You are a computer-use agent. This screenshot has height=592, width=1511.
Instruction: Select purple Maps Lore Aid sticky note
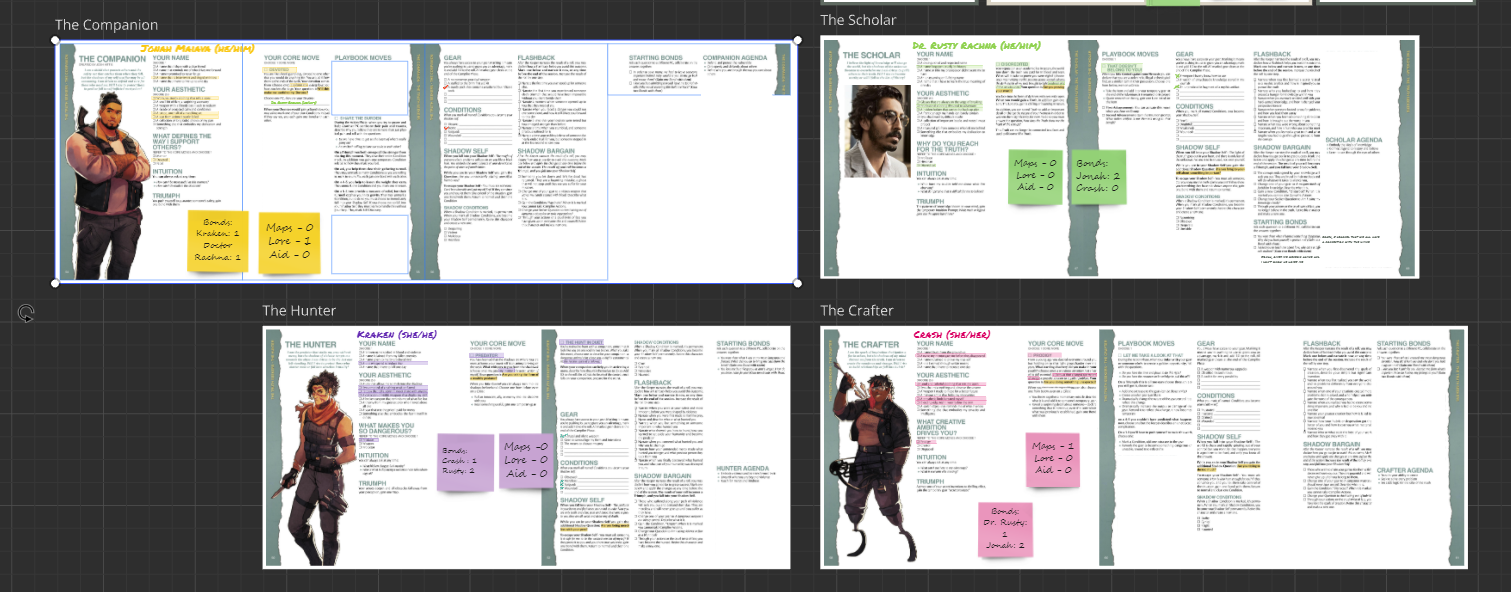(x=525, y=461)
